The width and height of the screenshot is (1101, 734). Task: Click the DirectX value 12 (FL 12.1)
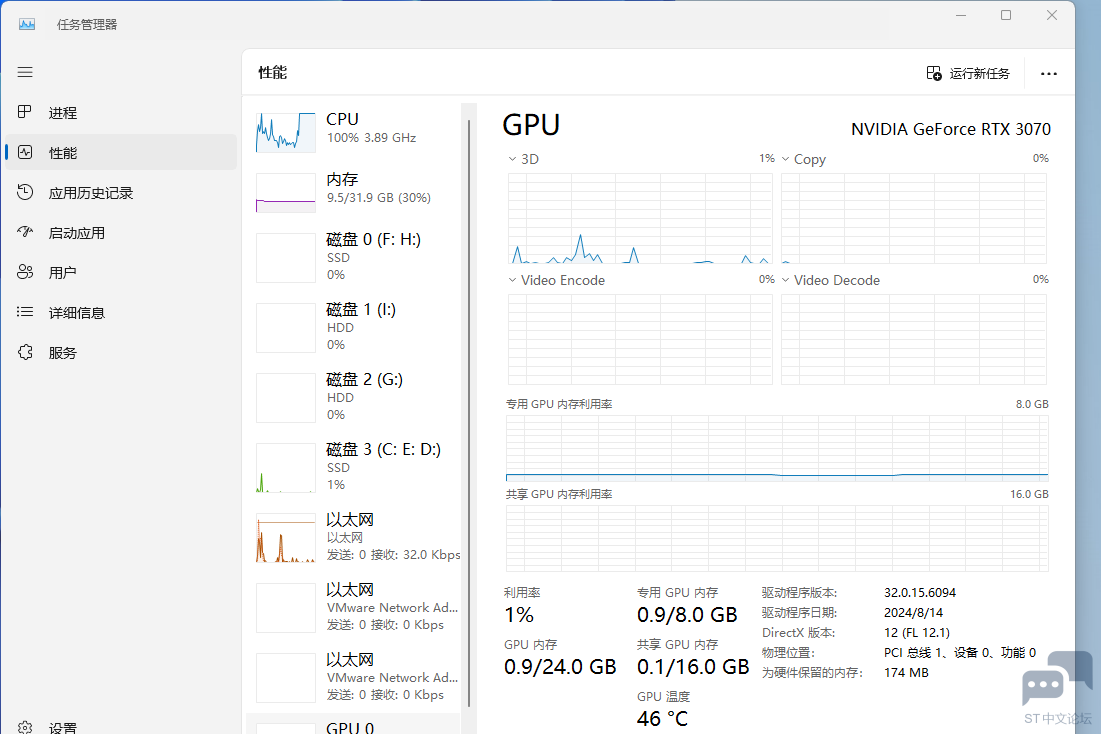(917, 633)
